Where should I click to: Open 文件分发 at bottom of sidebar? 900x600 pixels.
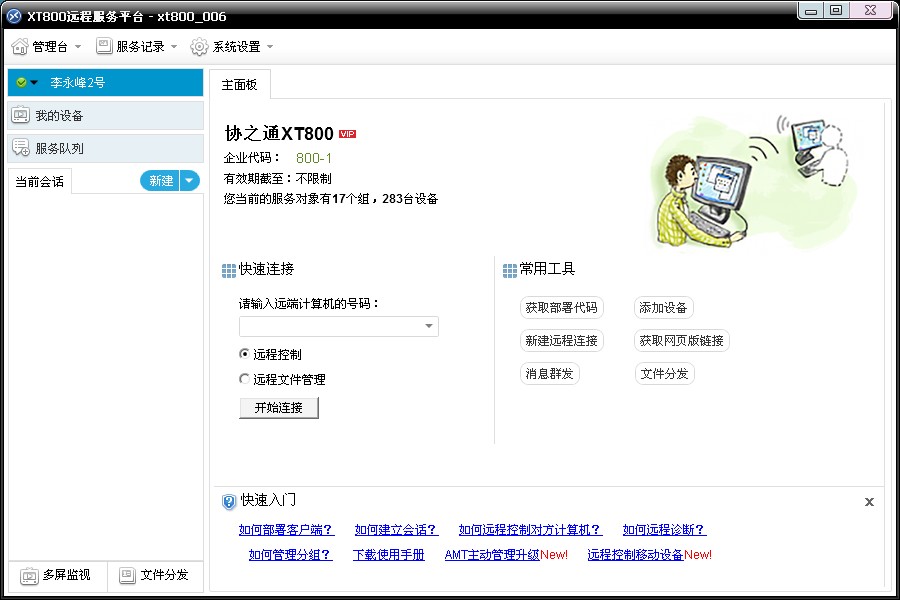tap(127, 575)
